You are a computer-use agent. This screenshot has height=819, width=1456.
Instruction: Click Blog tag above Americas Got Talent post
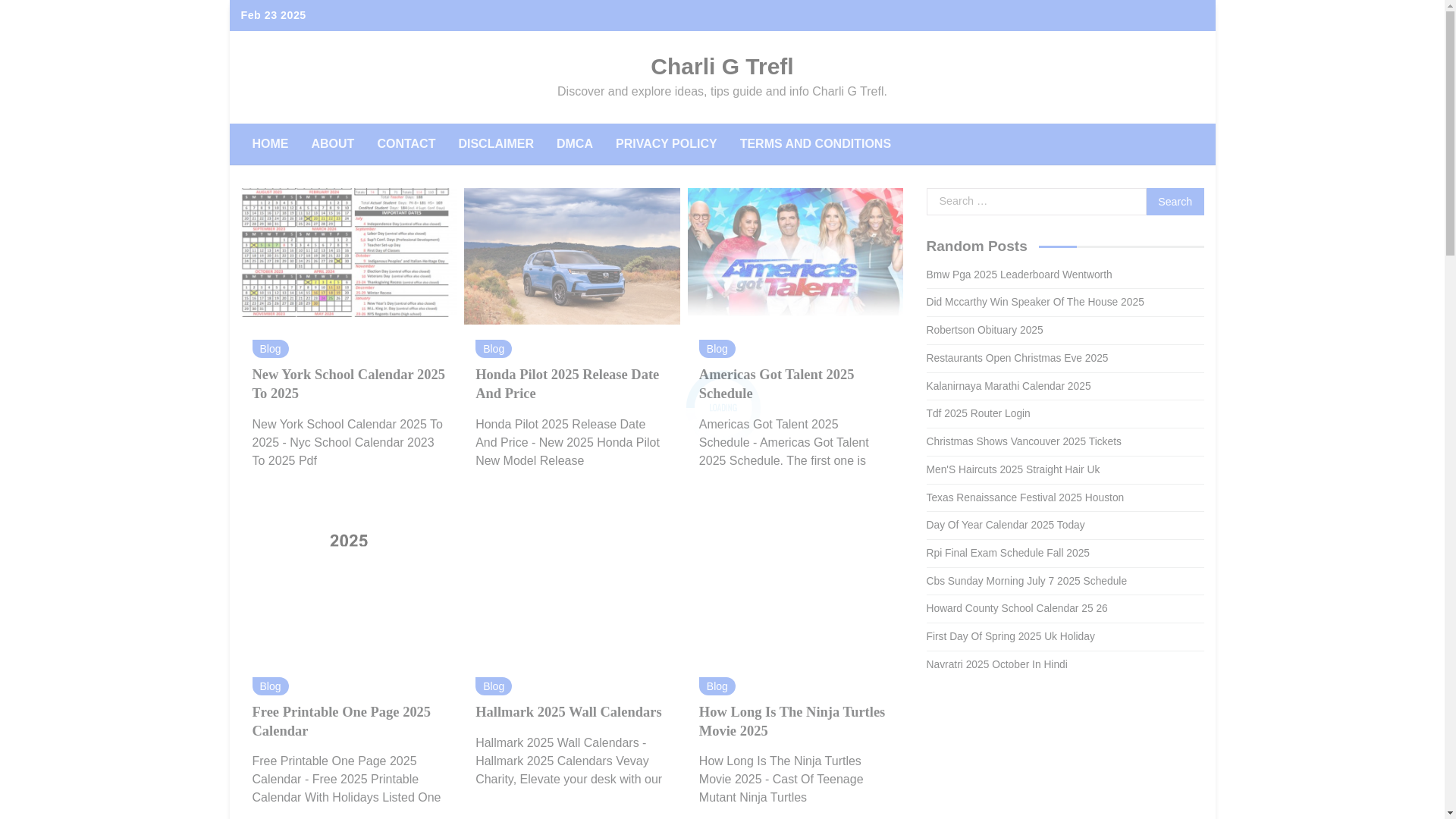[x=717, y=349]
